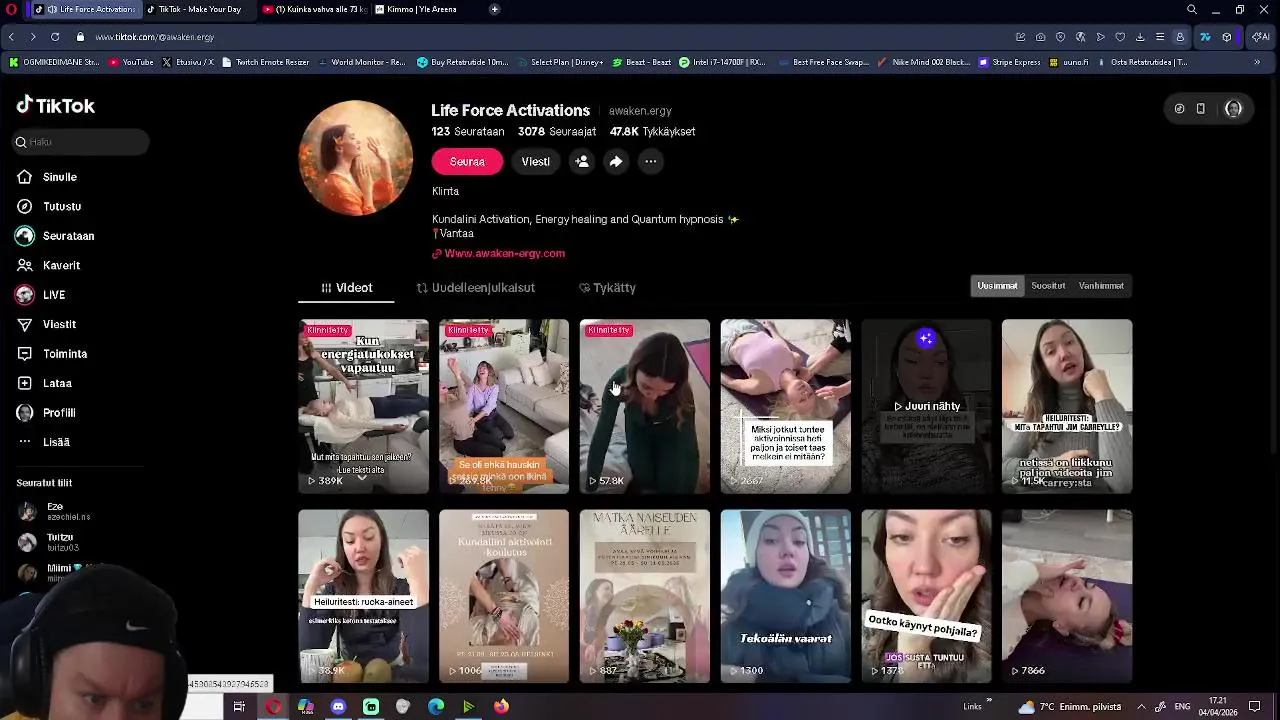Open the Juuri nähty video
The image size is (1280, 720).
[926, 406]
